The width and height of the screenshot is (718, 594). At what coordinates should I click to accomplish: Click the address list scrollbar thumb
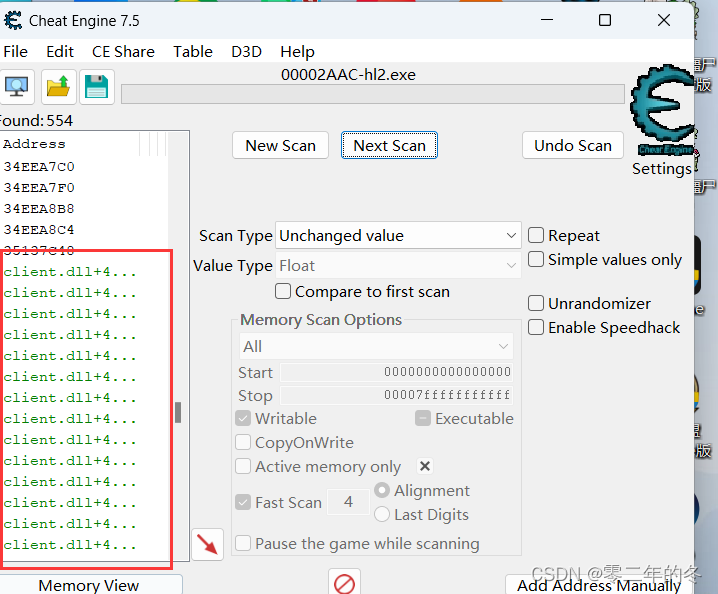pyautogui.click(x=178, y=412)
